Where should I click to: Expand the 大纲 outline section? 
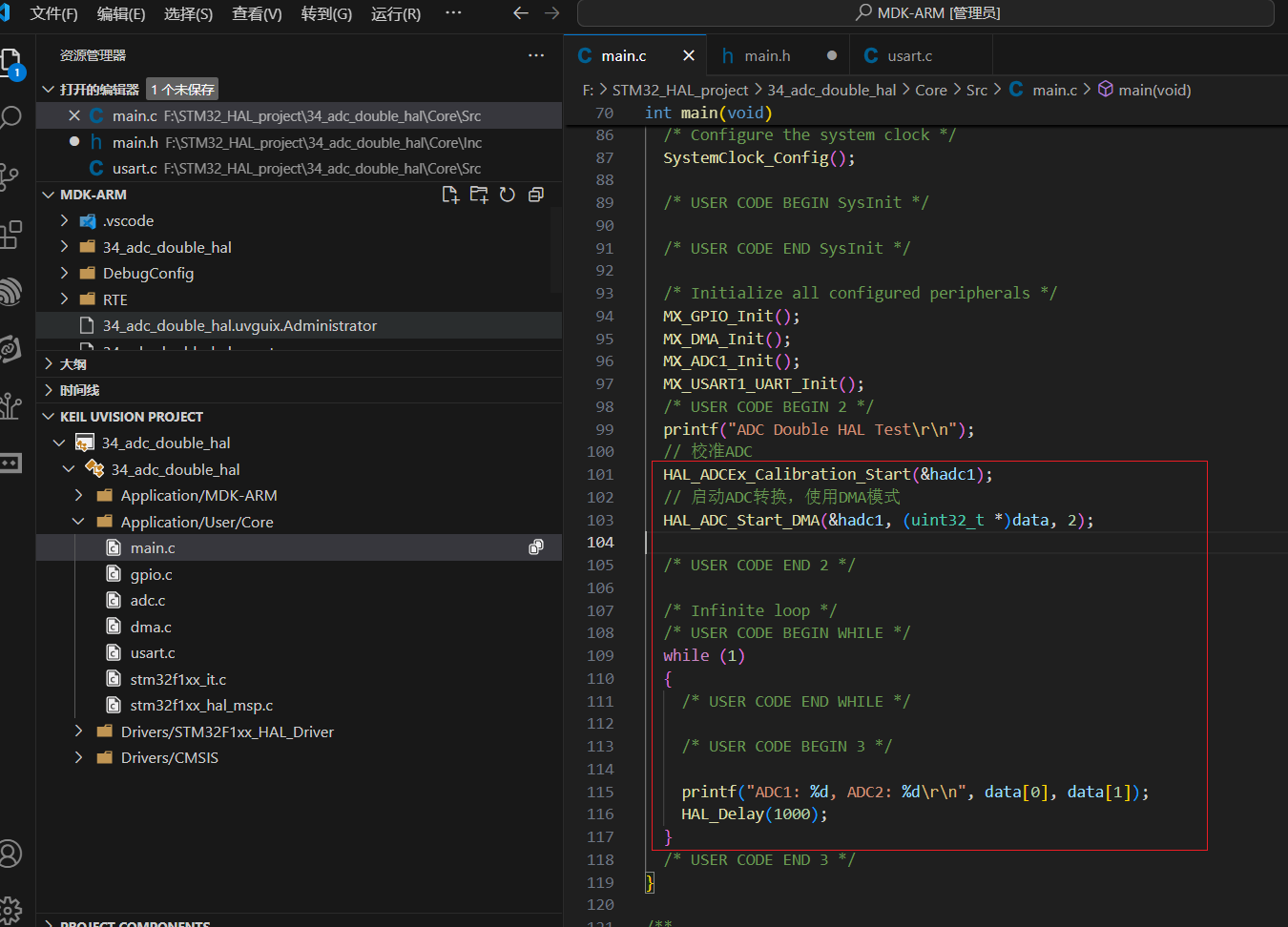[x=49, y=363]
